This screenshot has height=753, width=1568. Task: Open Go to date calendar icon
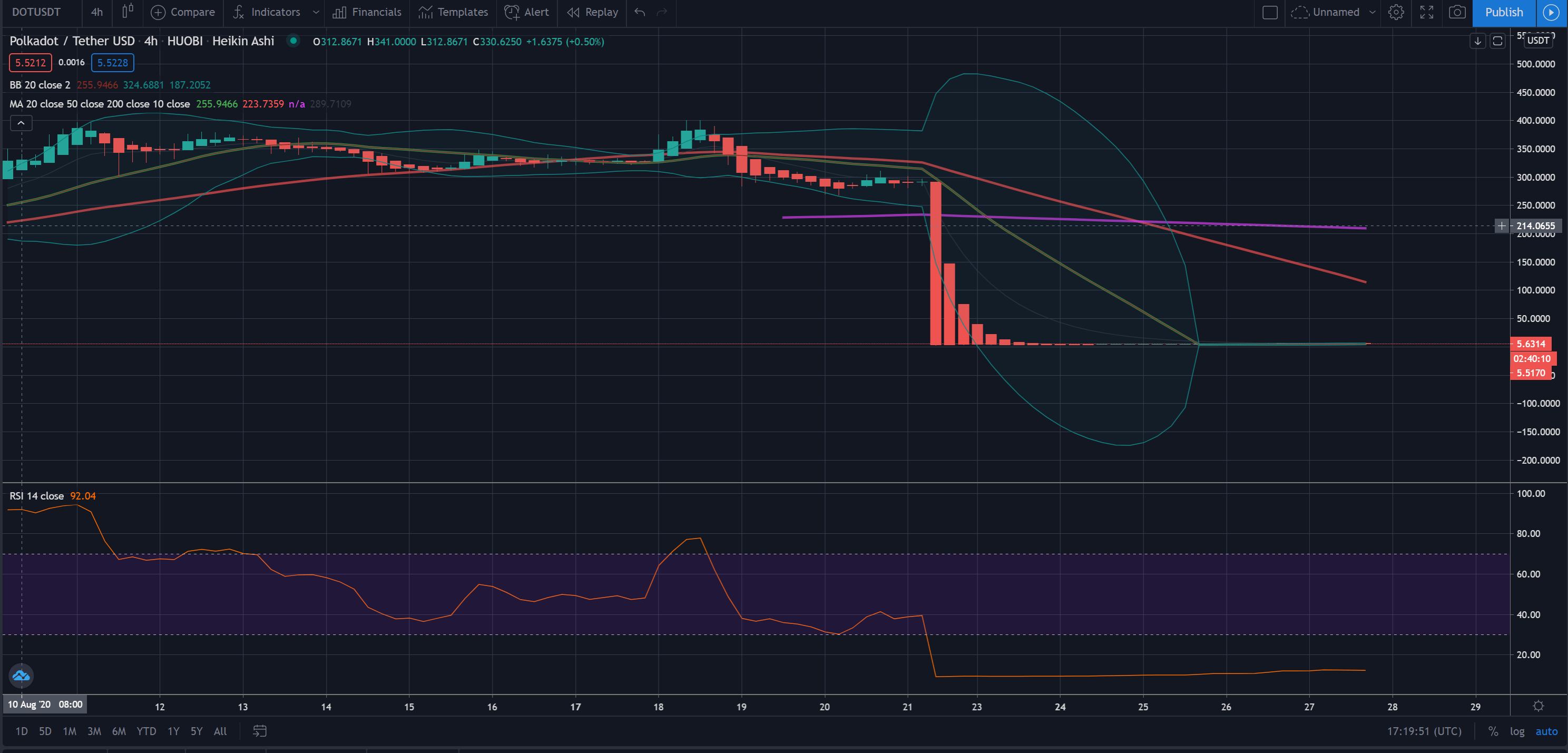pos(259,731)
